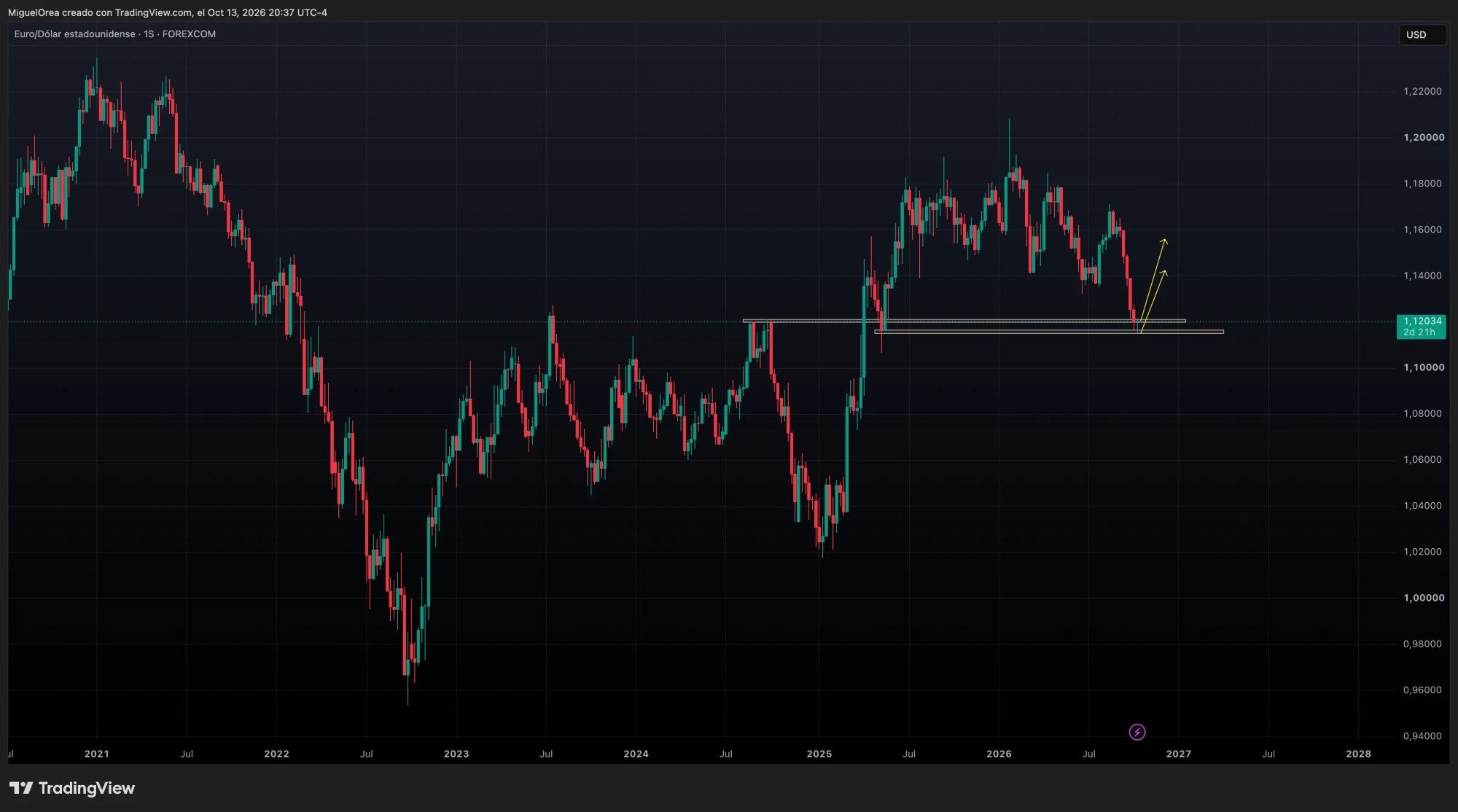1458x812 pixels.
Task: Click the 2024 label on time axis
Action: click(x=636, y=754)
